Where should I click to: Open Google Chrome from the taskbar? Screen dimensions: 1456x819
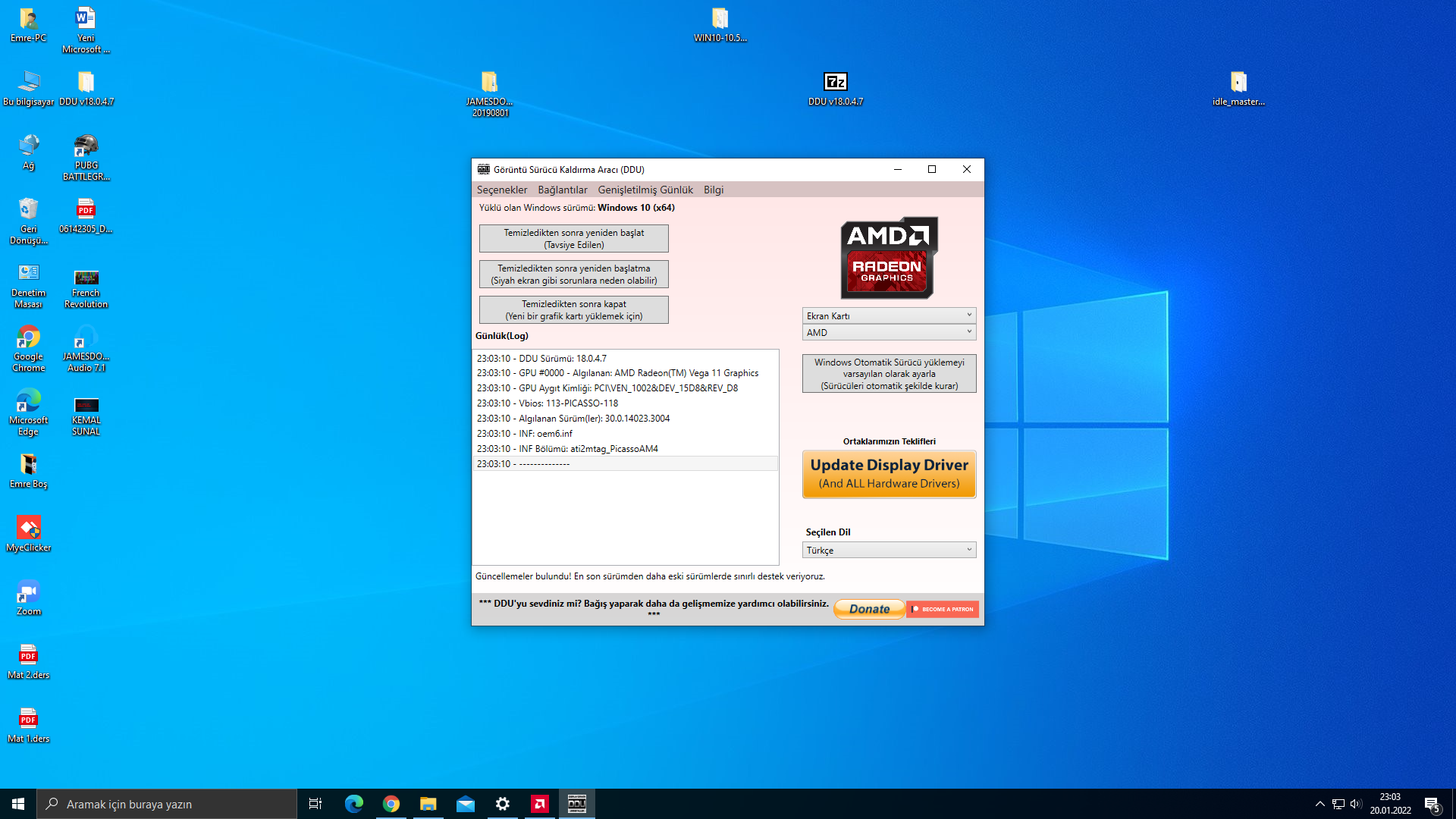click(391, 804)
